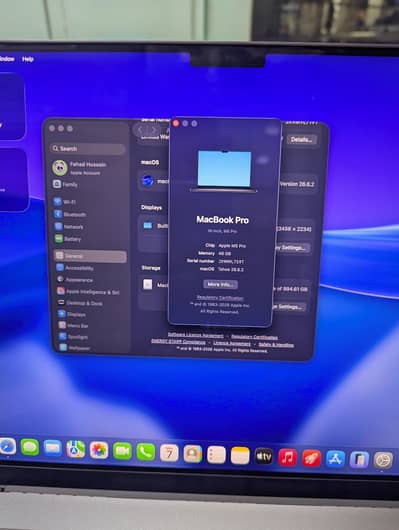The image size is (399, 530).
Task: Open License Agreement link in Settings footer
Action: pyautogui.click(x=232, y=343)
